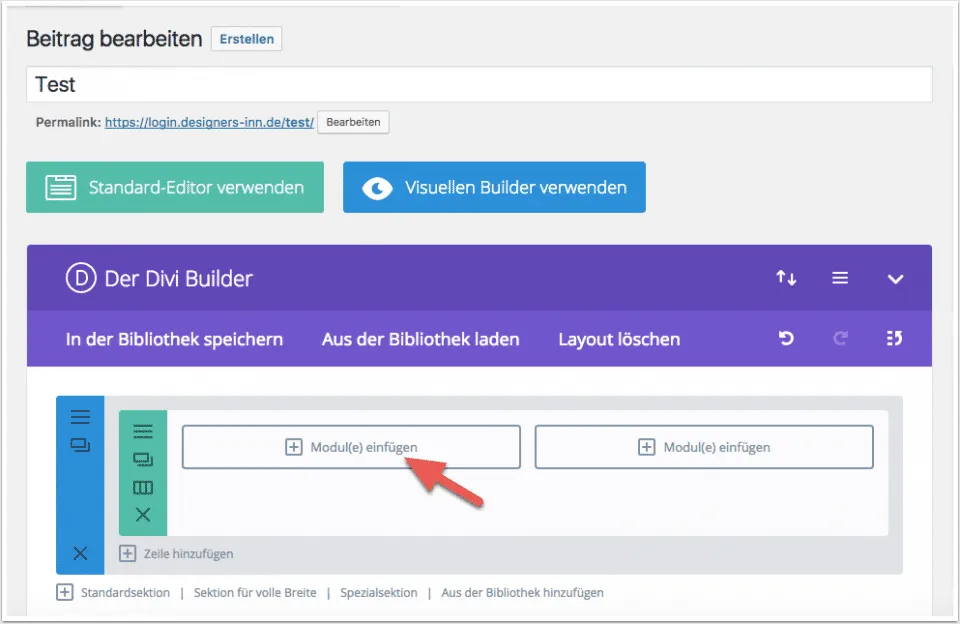Open section settings in blue sidebar
This screenshot has width=960, height=624.
[80, 418]
